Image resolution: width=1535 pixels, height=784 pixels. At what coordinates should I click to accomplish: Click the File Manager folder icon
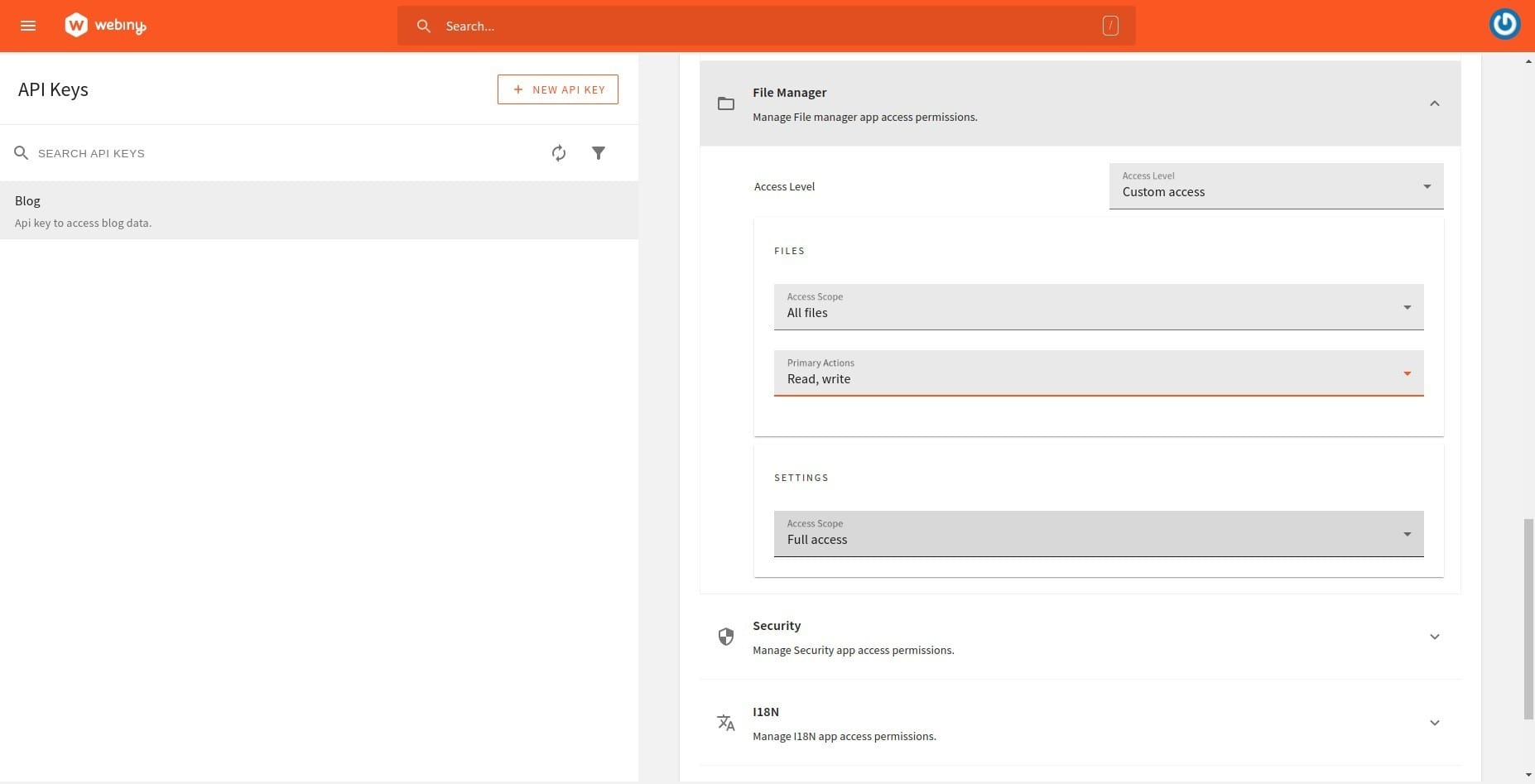tap(726, 103)
